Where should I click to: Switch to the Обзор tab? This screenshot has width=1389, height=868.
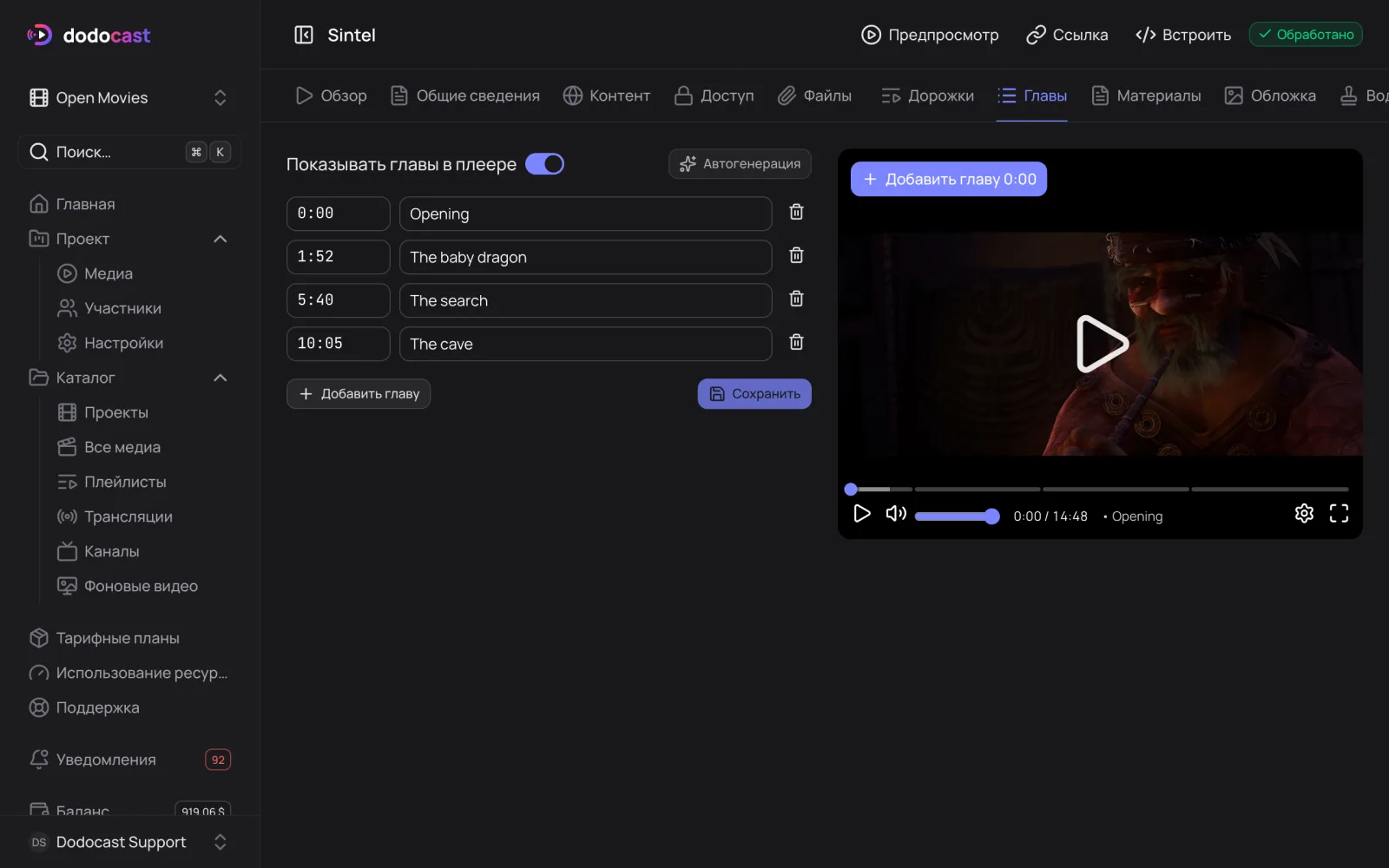[331, 95]
